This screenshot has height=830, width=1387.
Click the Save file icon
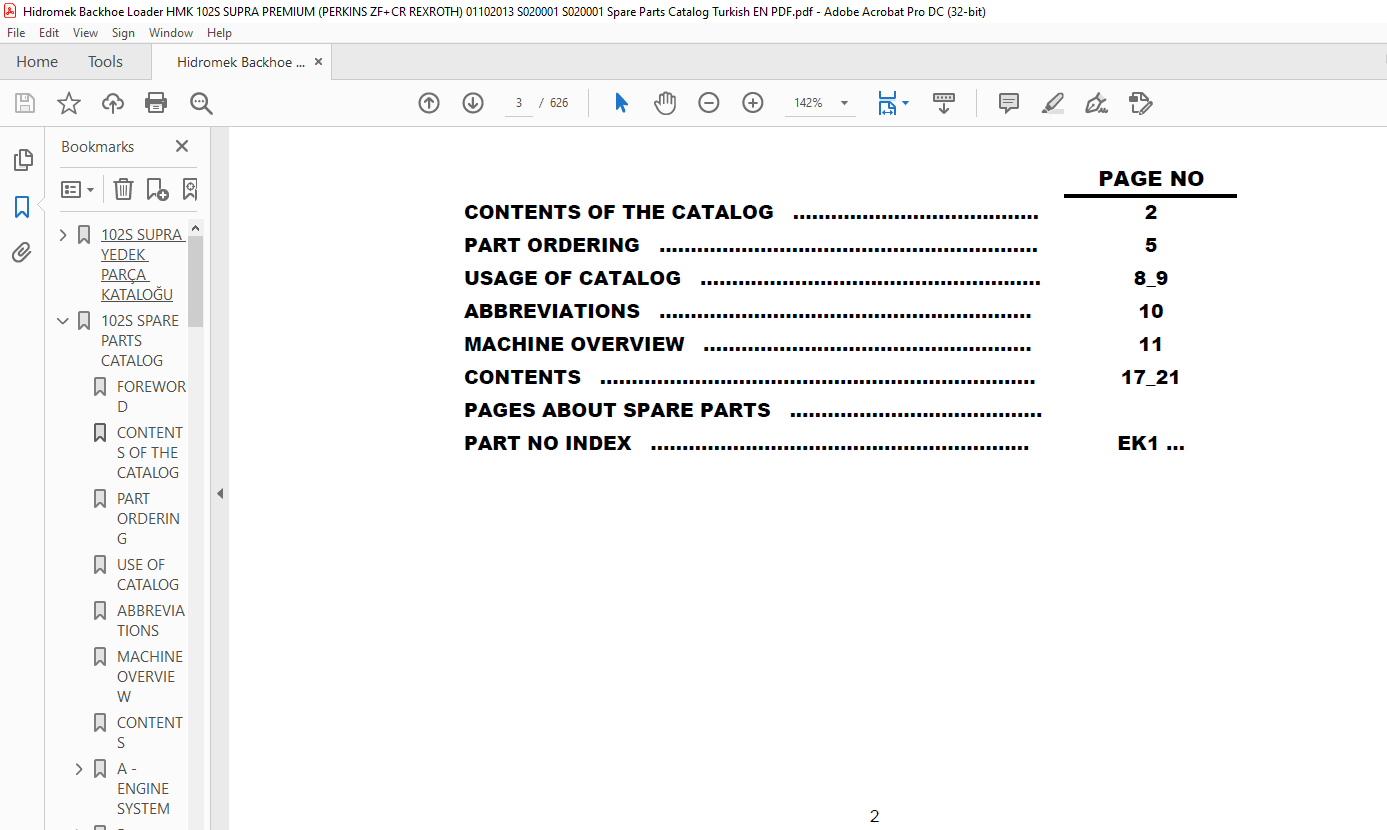click(25, 103)
